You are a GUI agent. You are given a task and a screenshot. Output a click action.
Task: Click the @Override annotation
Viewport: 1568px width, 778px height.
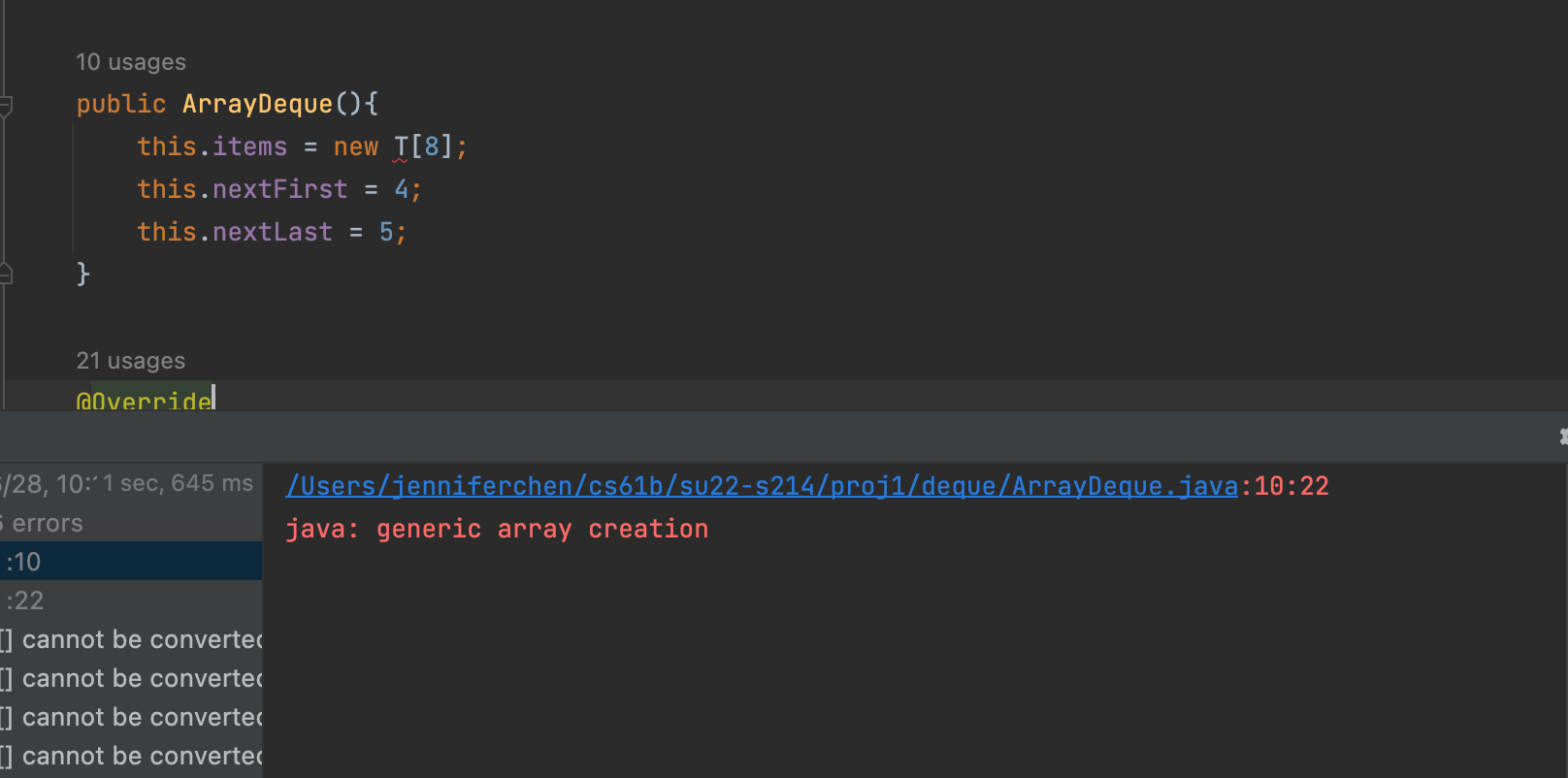146,400
